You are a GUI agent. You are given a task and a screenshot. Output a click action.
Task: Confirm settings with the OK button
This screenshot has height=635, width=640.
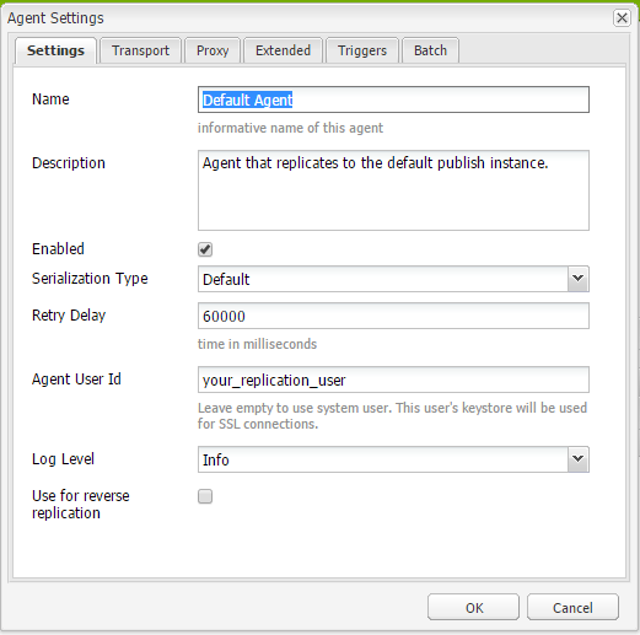tap(473, 607)
